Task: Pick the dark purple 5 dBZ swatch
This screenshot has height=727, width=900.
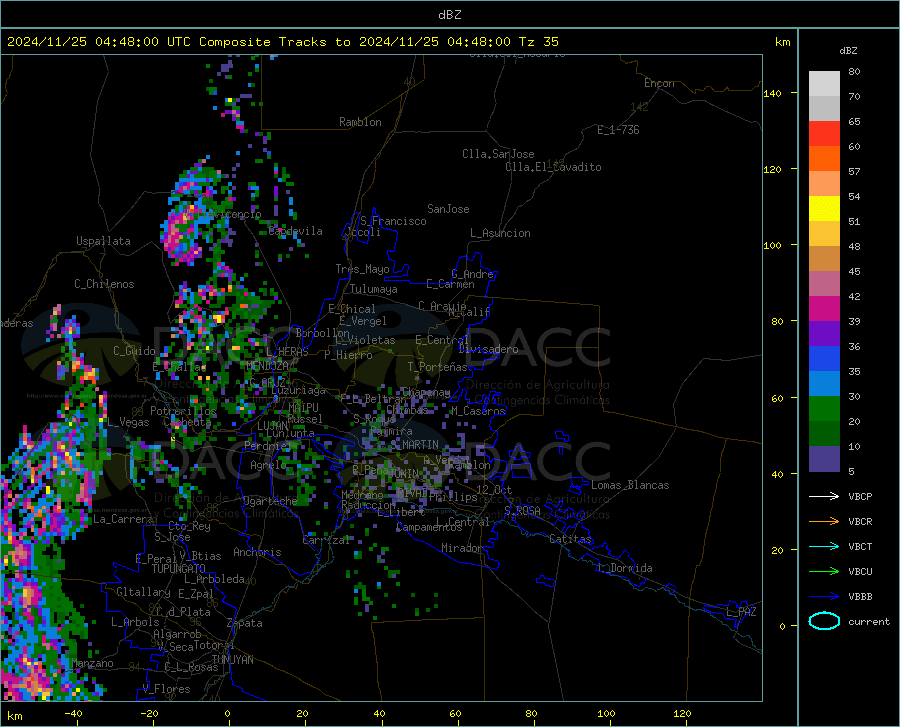Action: pos(824,459)
